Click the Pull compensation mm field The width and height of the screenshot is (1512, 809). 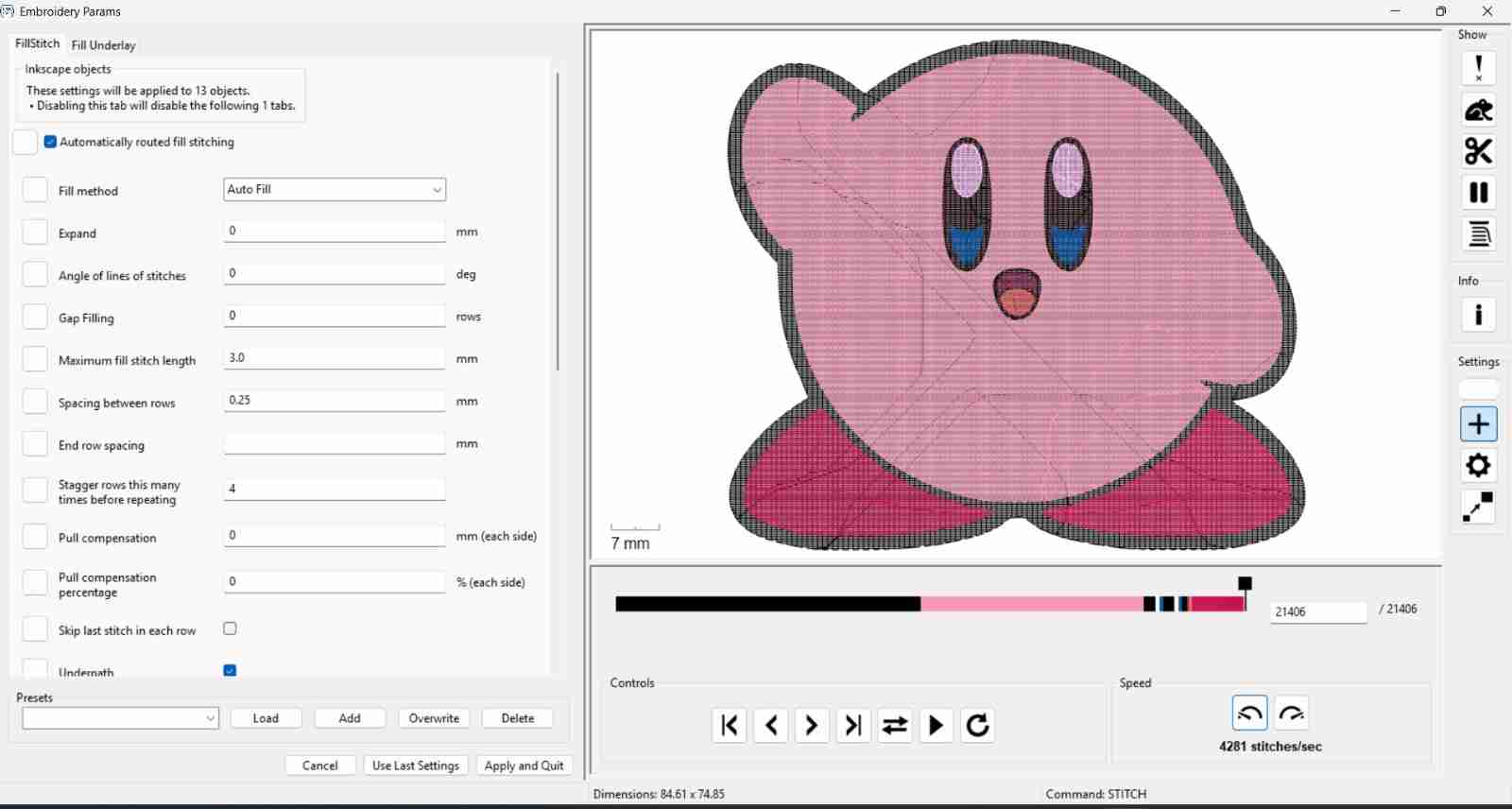click(335, 536)
